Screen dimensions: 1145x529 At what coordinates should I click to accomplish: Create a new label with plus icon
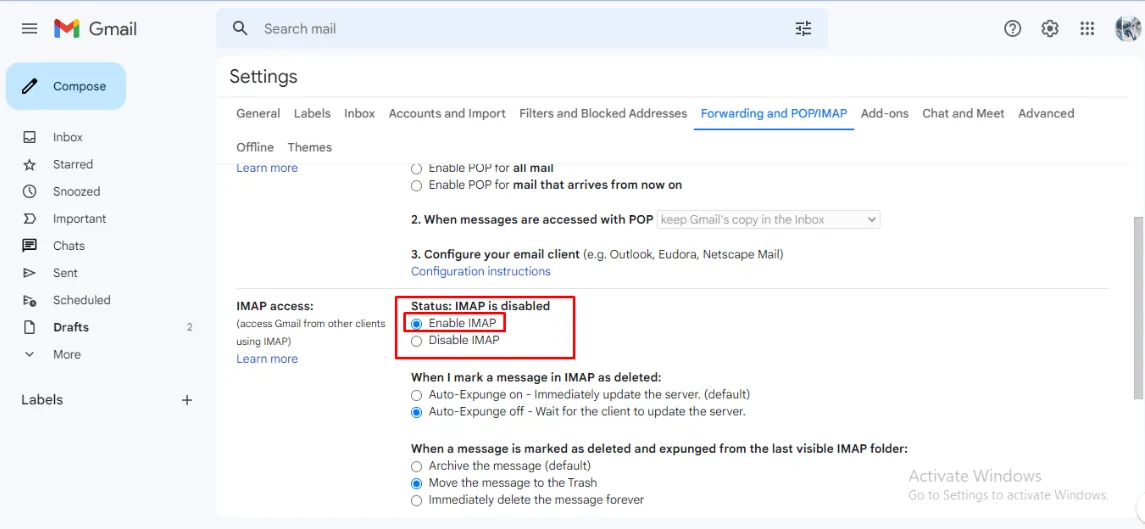(x=186, y=400)
